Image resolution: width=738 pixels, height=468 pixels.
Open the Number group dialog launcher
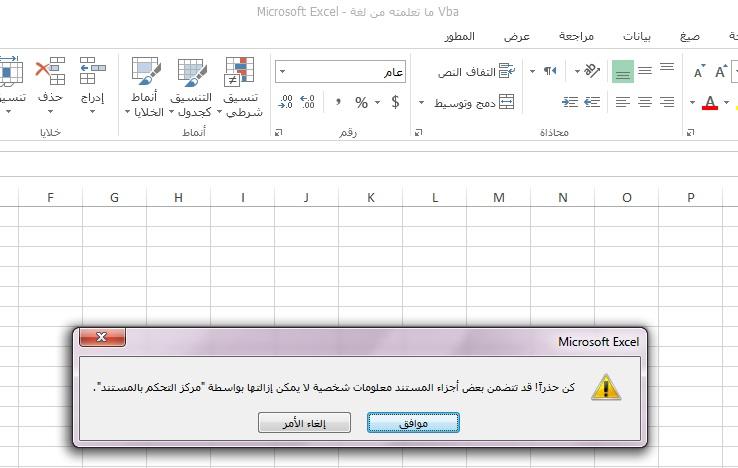279,133
